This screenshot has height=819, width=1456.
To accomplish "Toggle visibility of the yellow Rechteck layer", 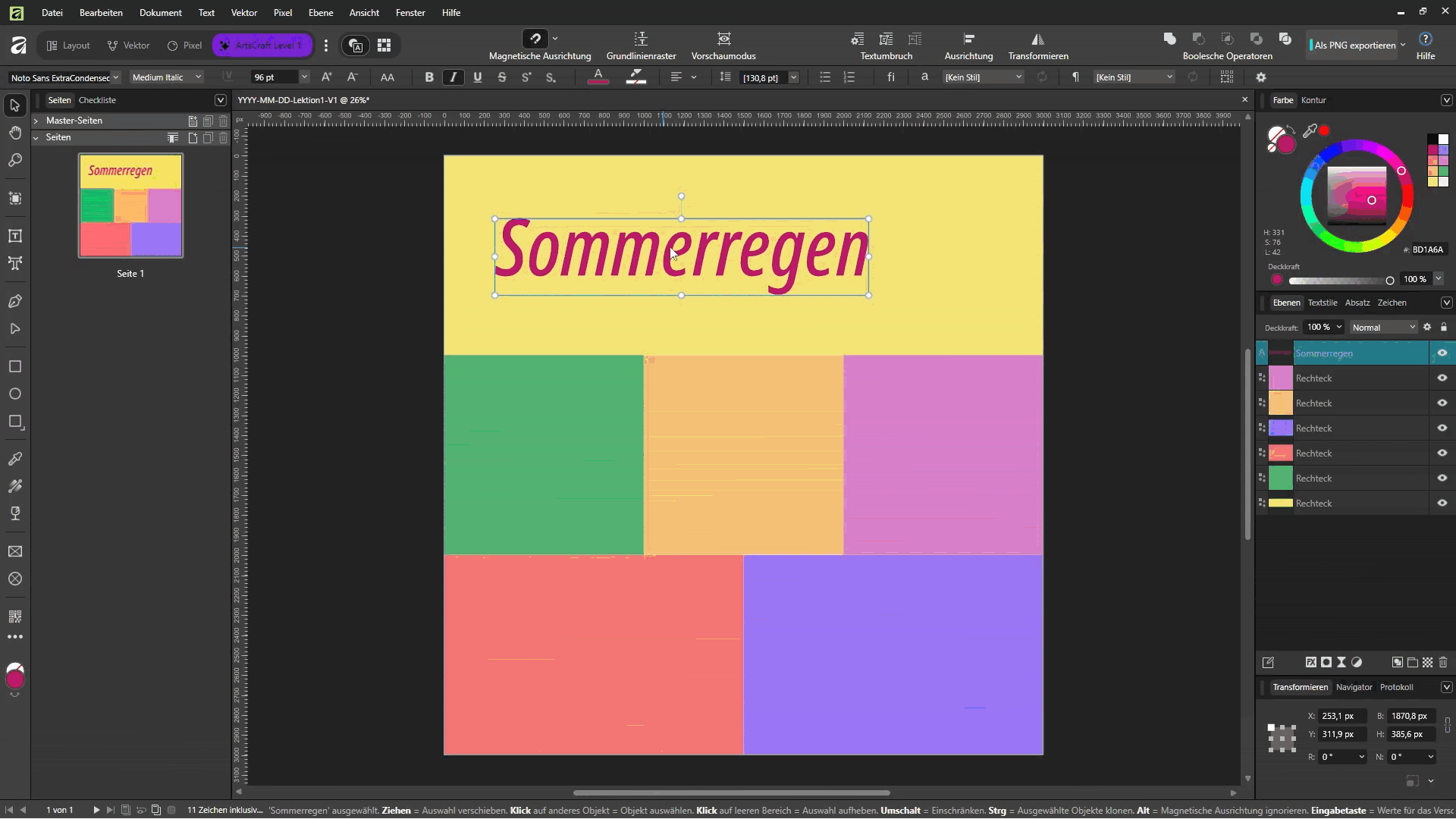I will (1442, 504).
